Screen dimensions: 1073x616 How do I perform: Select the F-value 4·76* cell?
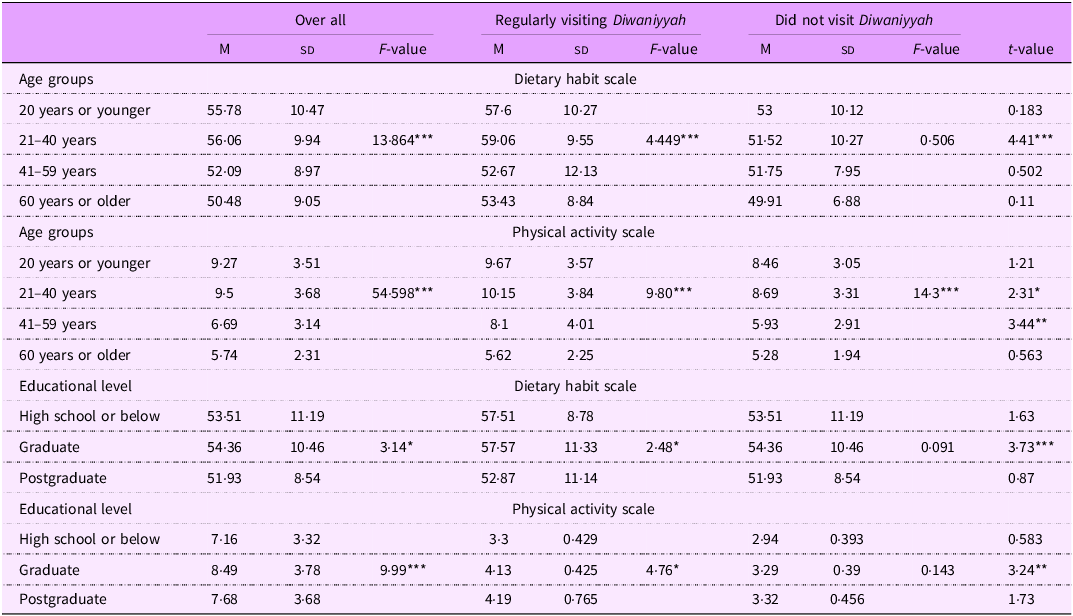[662, 570]
